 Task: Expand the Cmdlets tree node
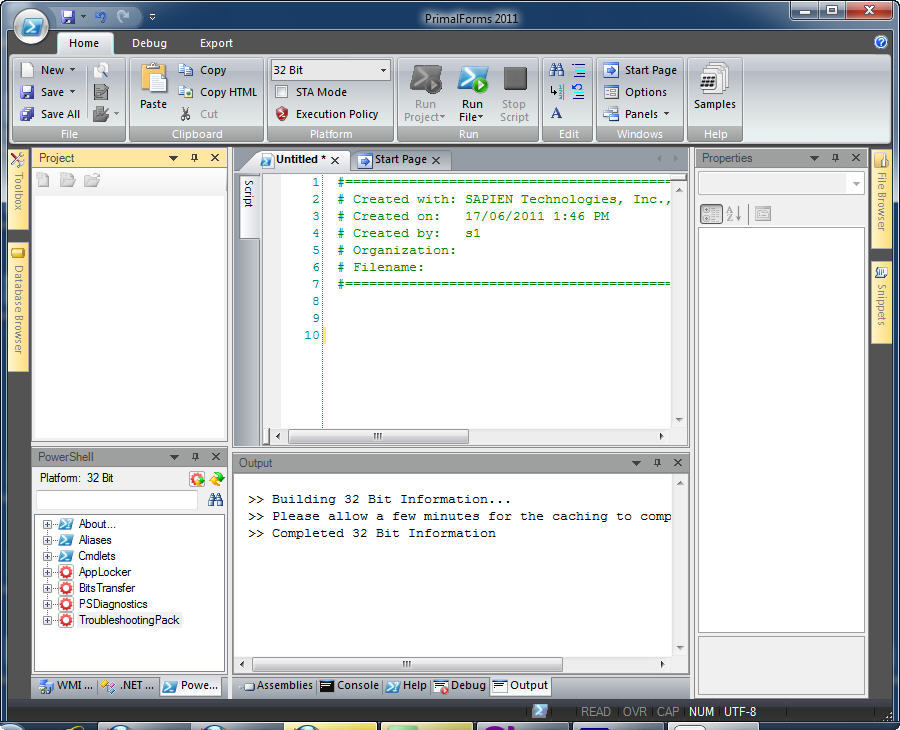coord(47,556)
